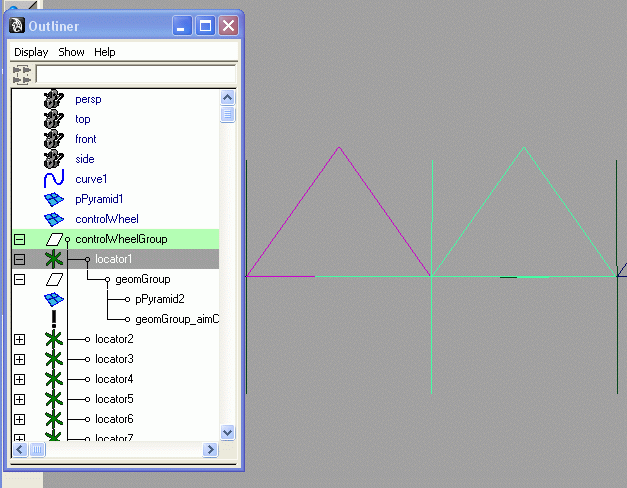Open the Help menu in Outliner
This screenshot has width=627, height=488.
[105, 52]
